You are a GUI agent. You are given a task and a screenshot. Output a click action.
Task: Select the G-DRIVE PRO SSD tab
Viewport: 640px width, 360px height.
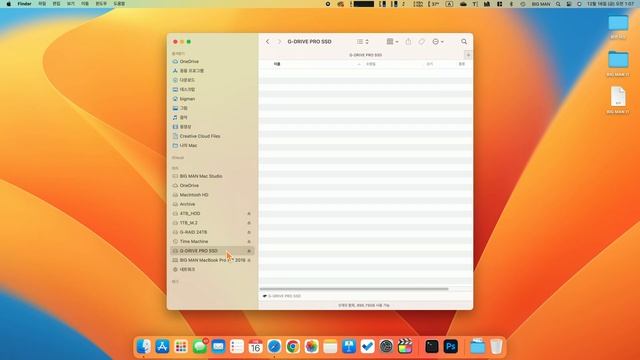[365, 55]
